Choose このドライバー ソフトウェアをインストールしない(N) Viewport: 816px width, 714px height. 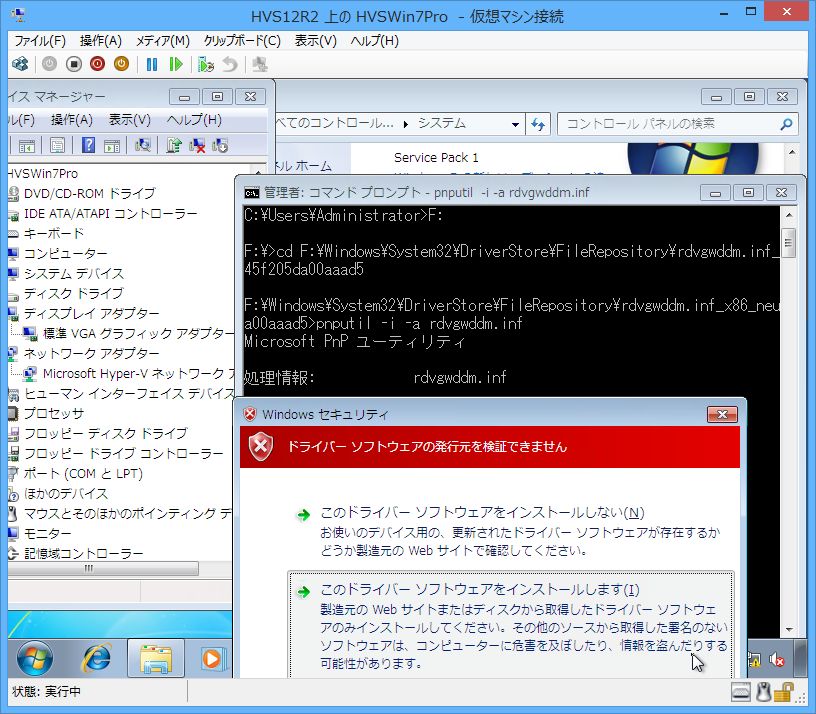click(x=511, y=531)
